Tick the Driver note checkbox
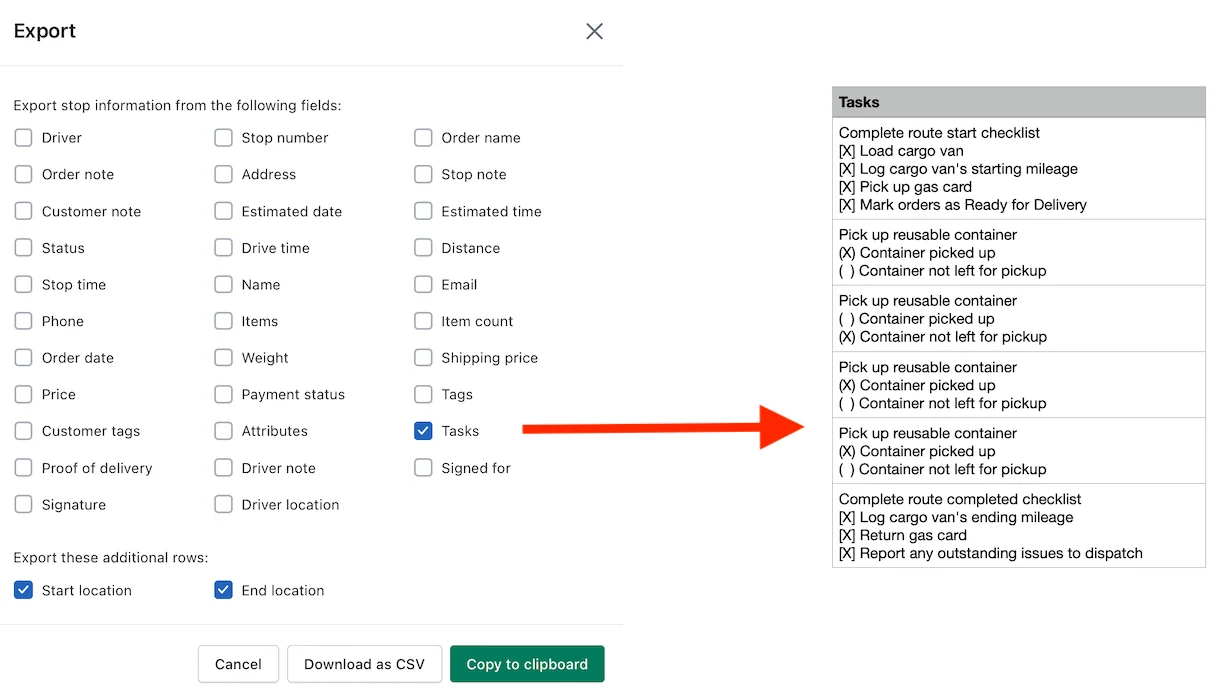Viewport: 1218px width, 695px height. pos(223,468)
